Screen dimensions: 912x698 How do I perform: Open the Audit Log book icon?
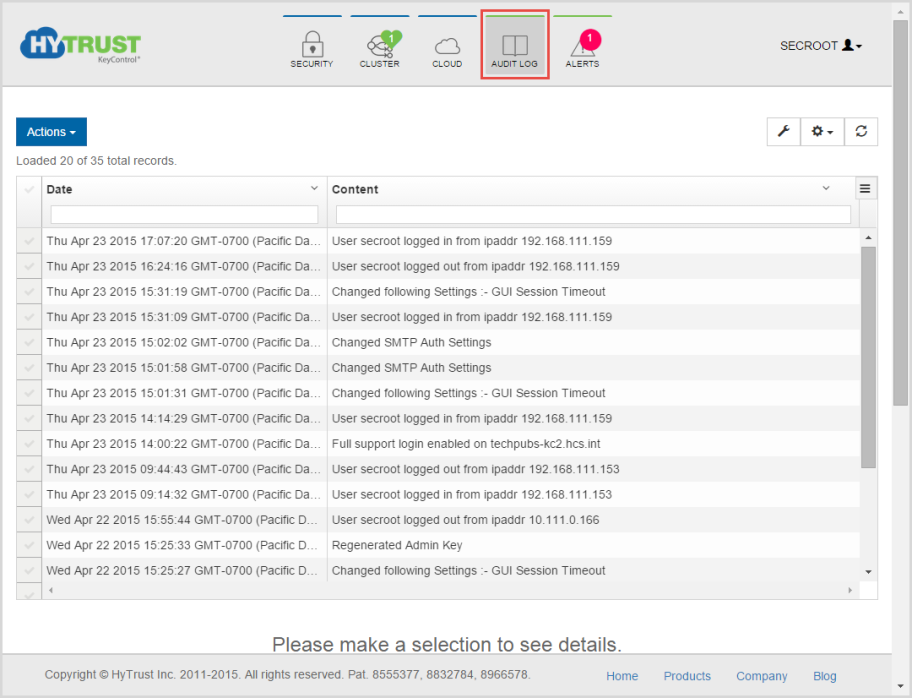tap(515, 45)
